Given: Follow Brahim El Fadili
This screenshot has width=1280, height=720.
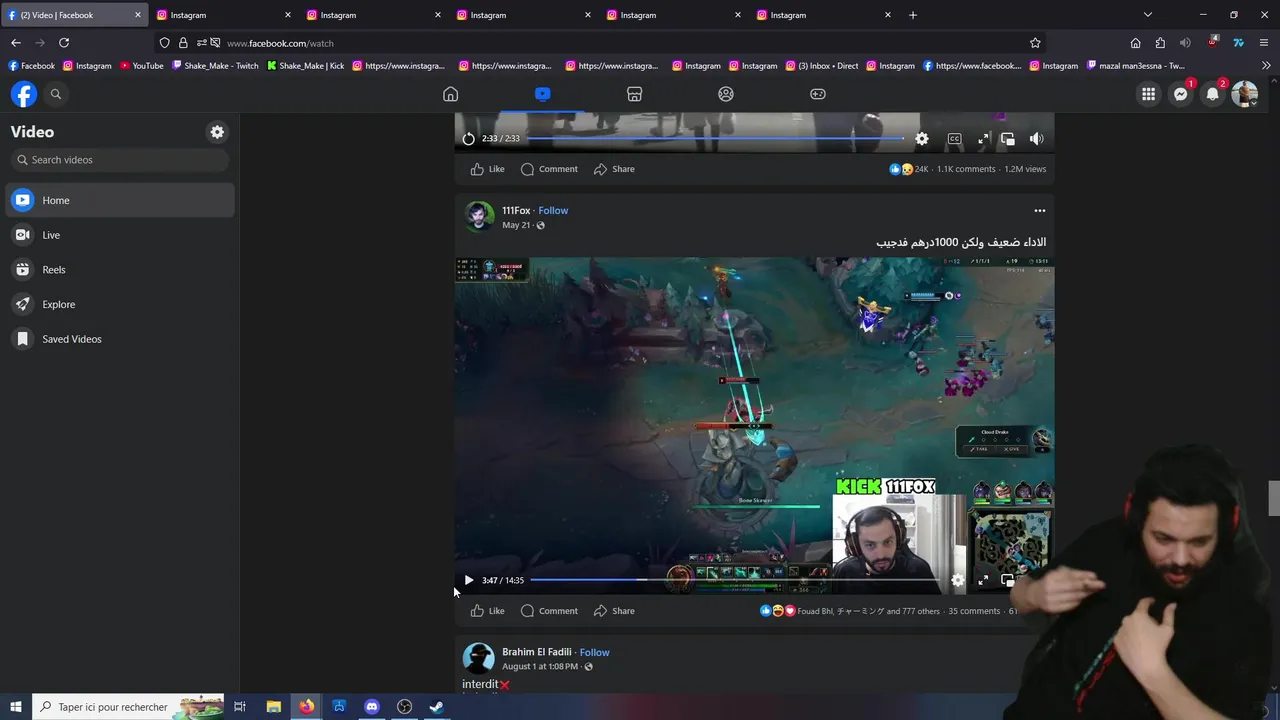Looking at the screenshot, I should (x=594, y=652).
